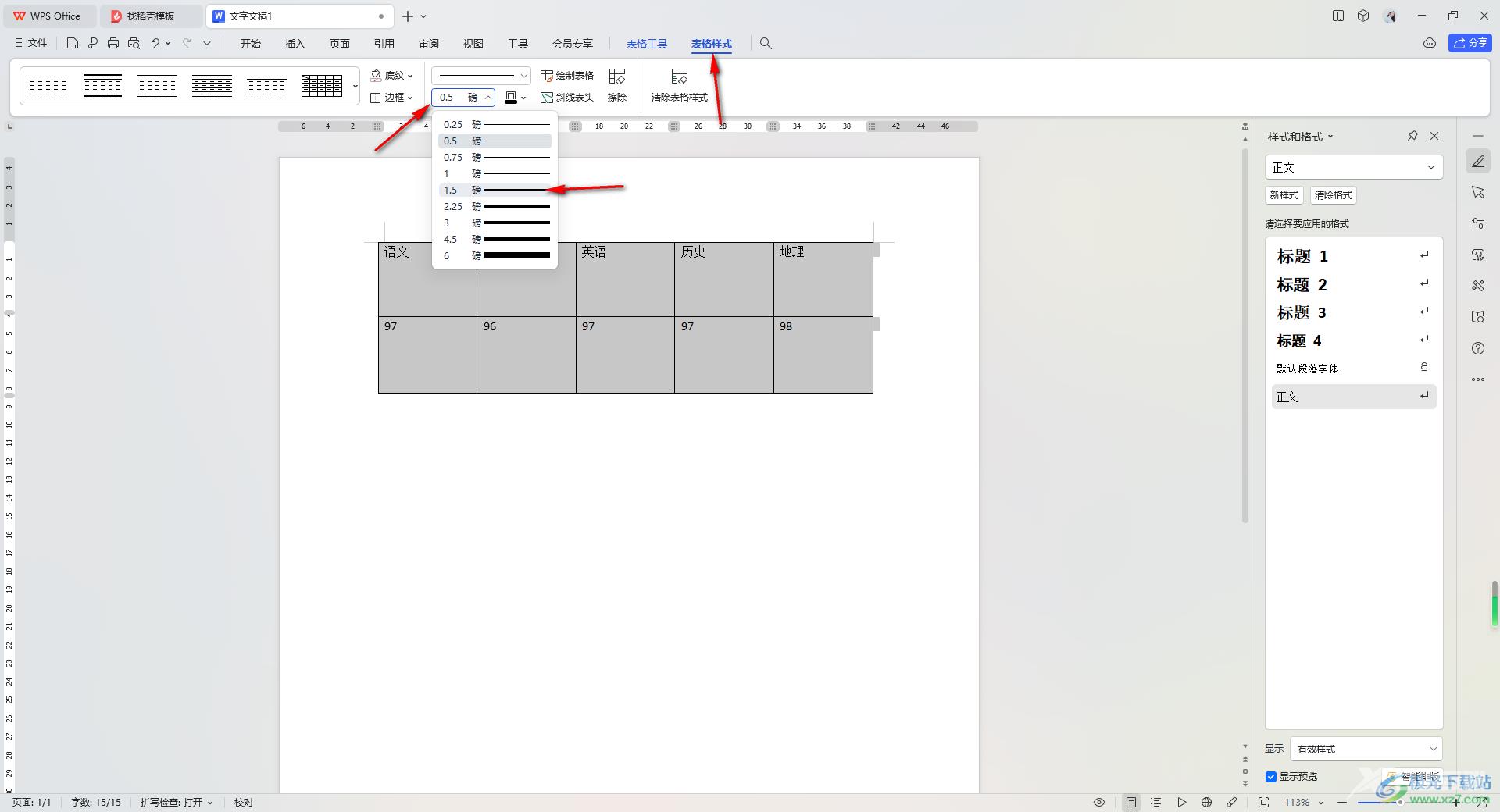This screenshot has width=1500, height=812.
Task: Open the Shading dropdown
Action: coord(391,76)
